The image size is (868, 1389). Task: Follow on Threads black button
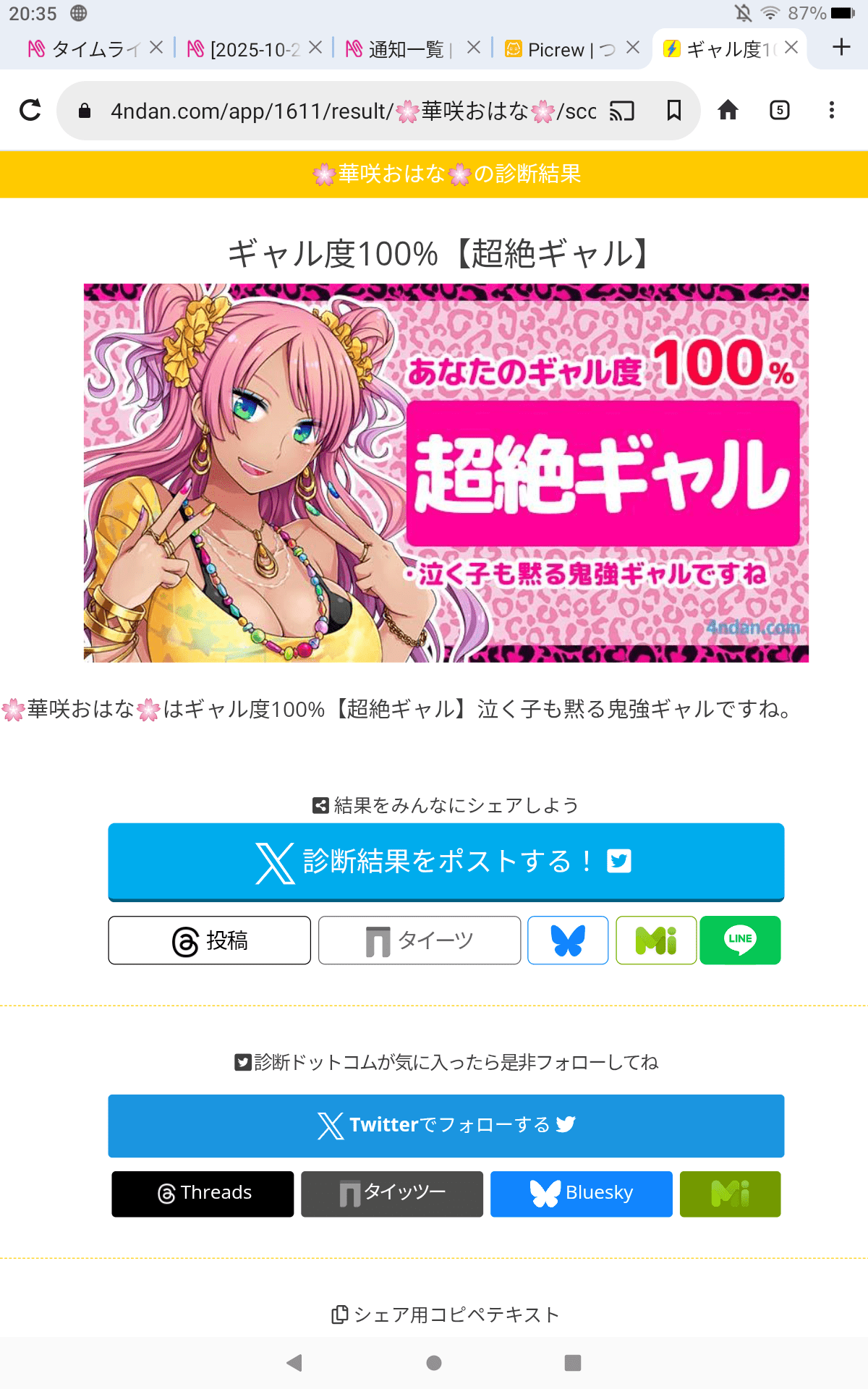coord(203,1194)
